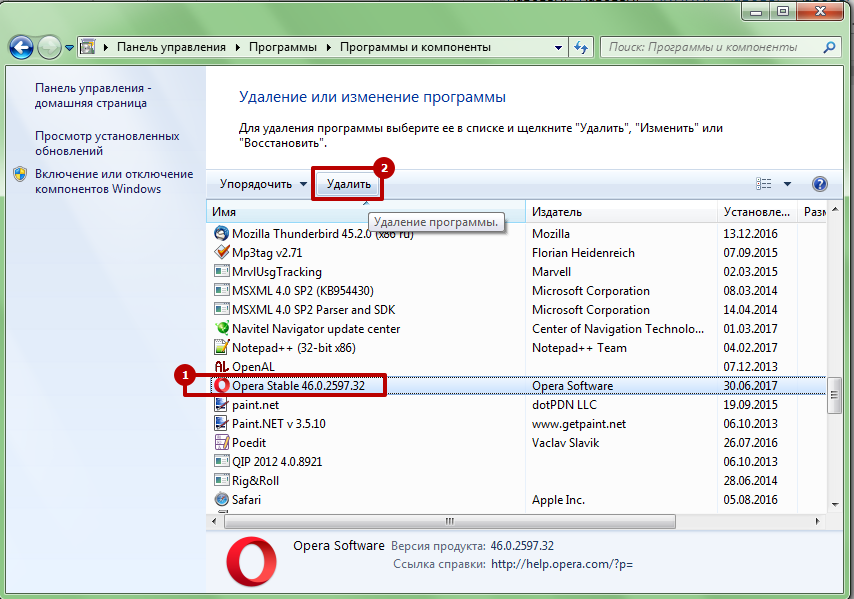This screenshot has width=854, height=599.
Task: Sort by the 'Установле...' column header
Action: tap(757, 212)
